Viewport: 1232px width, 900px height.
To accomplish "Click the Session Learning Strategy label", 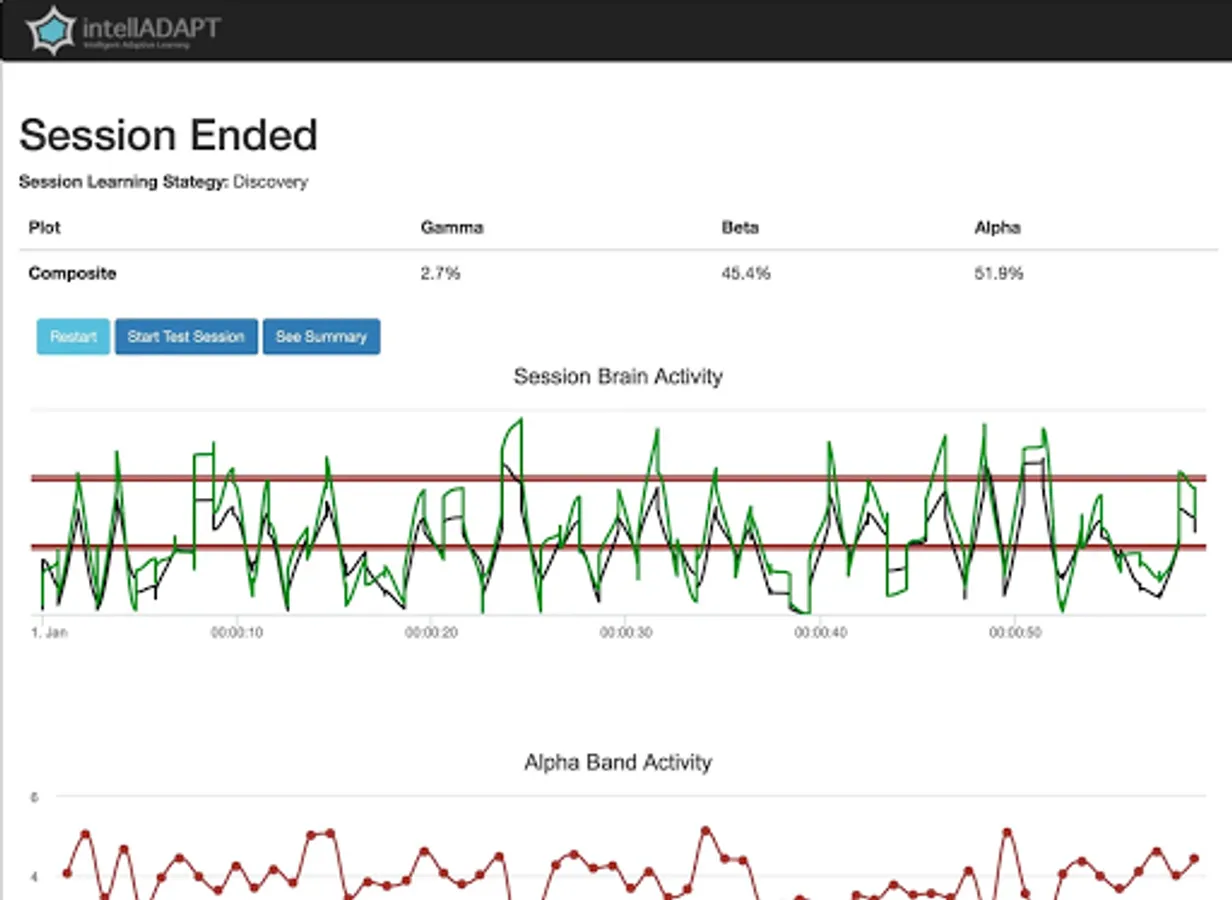I will click(124, 182).
